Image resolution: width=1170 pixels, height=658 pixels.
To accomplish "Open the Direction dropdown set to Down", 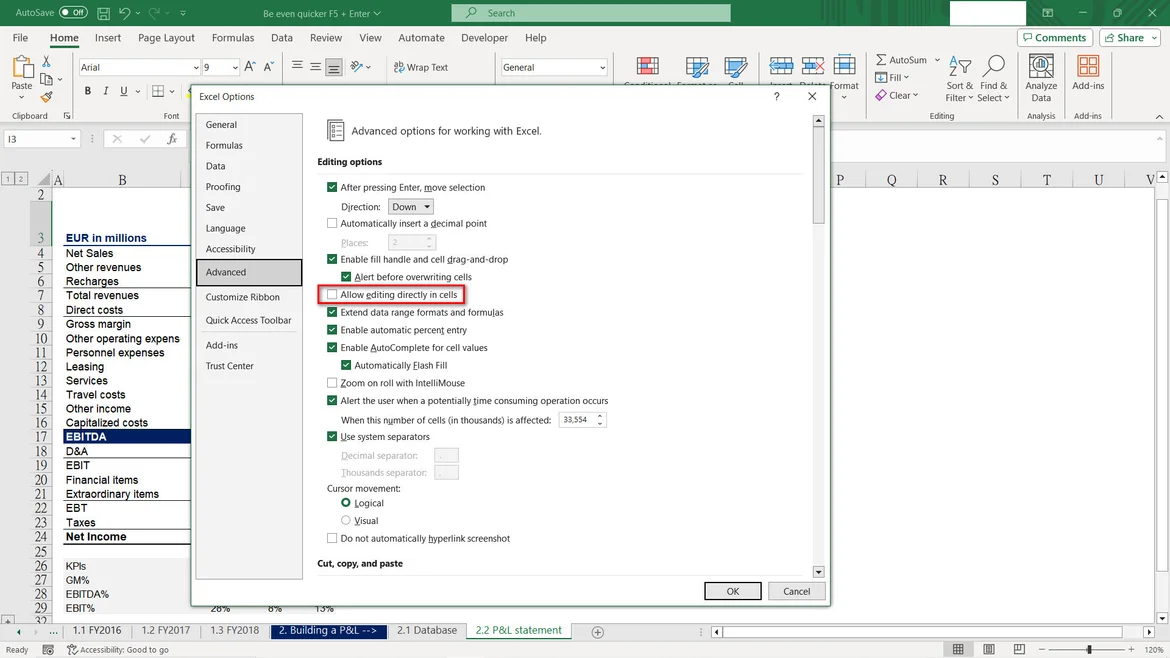I will 411,207.
